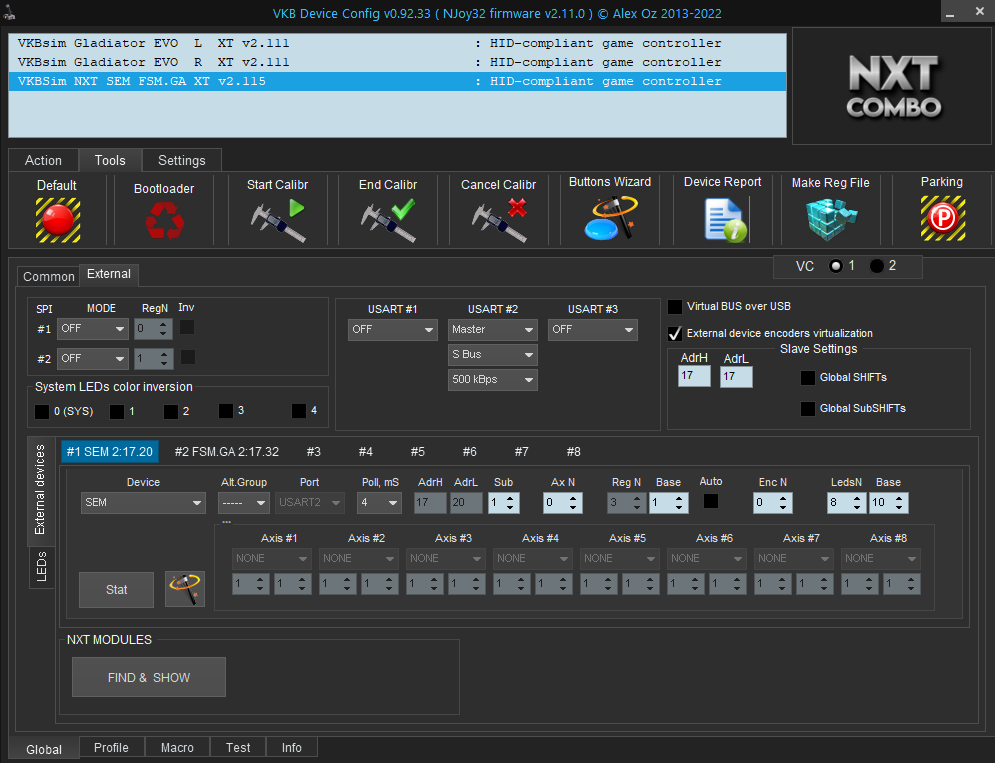This screenshot has width=995, height=763.
Task: Click the Slave AdrL input field
Action: click(x=737, y=376)
